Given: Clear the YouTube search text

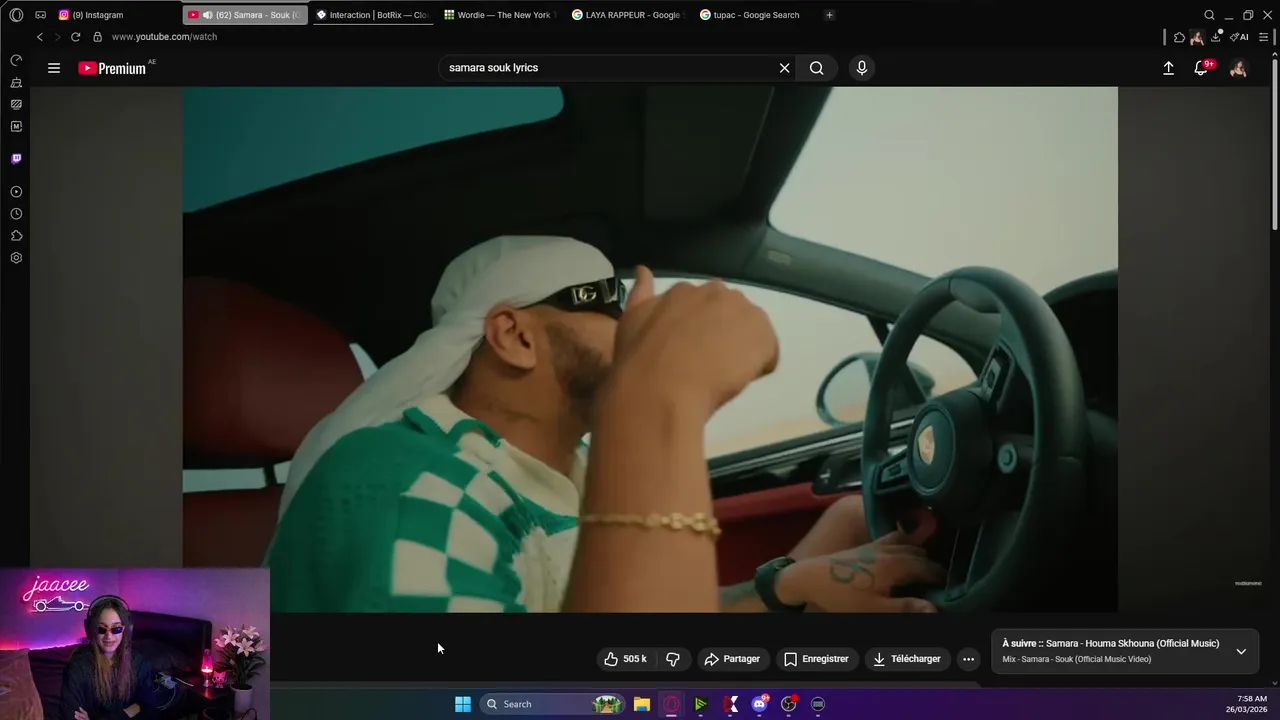Looking at the screenshot, I should (785, 68).
